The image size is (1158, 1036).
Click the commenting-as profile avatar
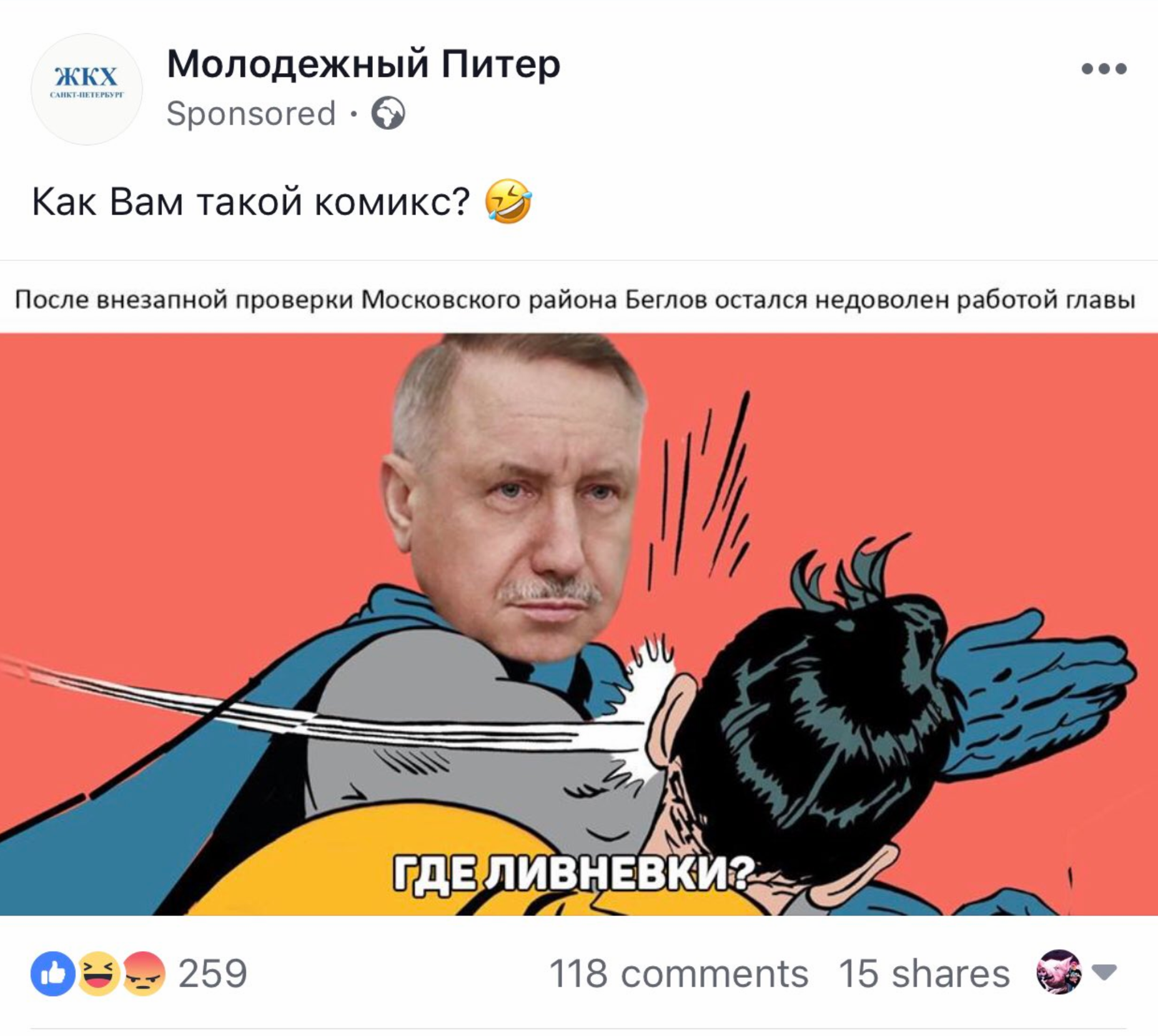[x=1059, y=972]
